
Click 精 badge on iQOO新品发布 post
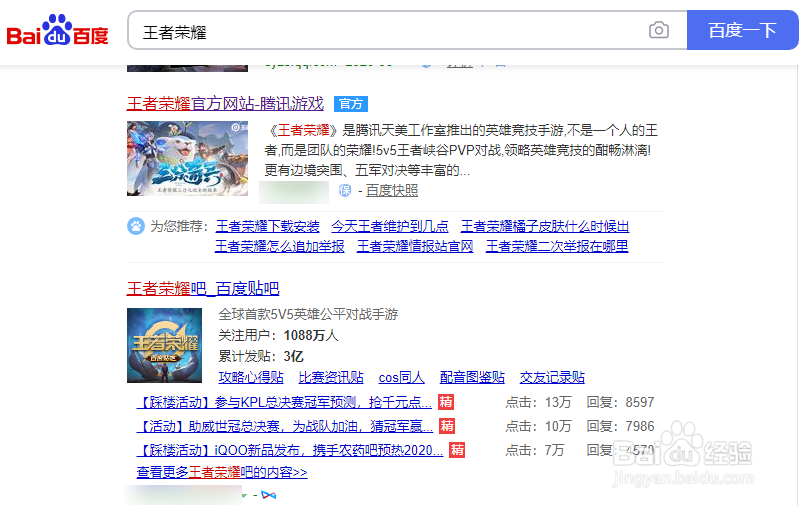coord(457,450)
